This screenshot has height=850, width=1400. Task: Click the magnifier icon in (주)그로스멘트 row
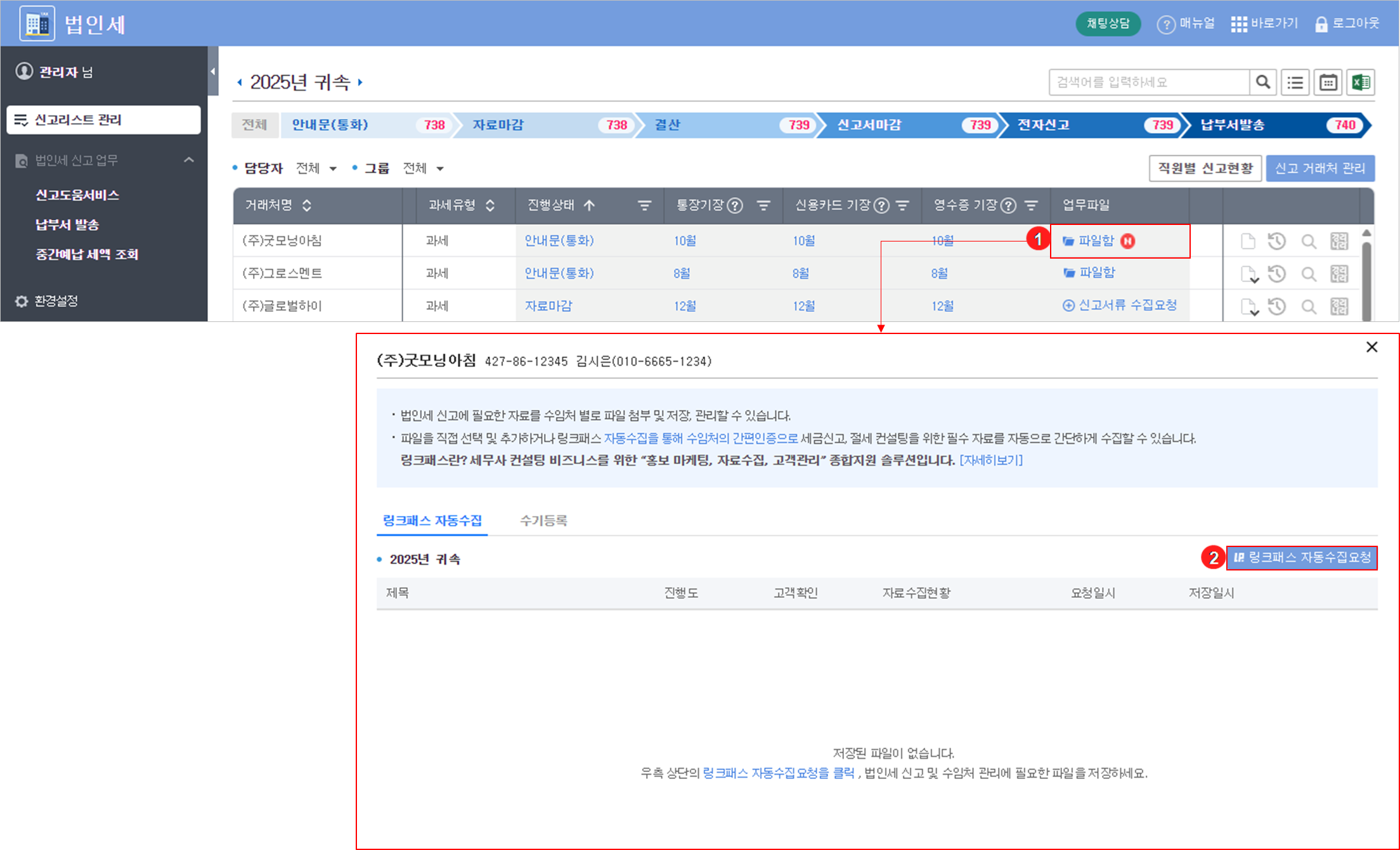1308,274
